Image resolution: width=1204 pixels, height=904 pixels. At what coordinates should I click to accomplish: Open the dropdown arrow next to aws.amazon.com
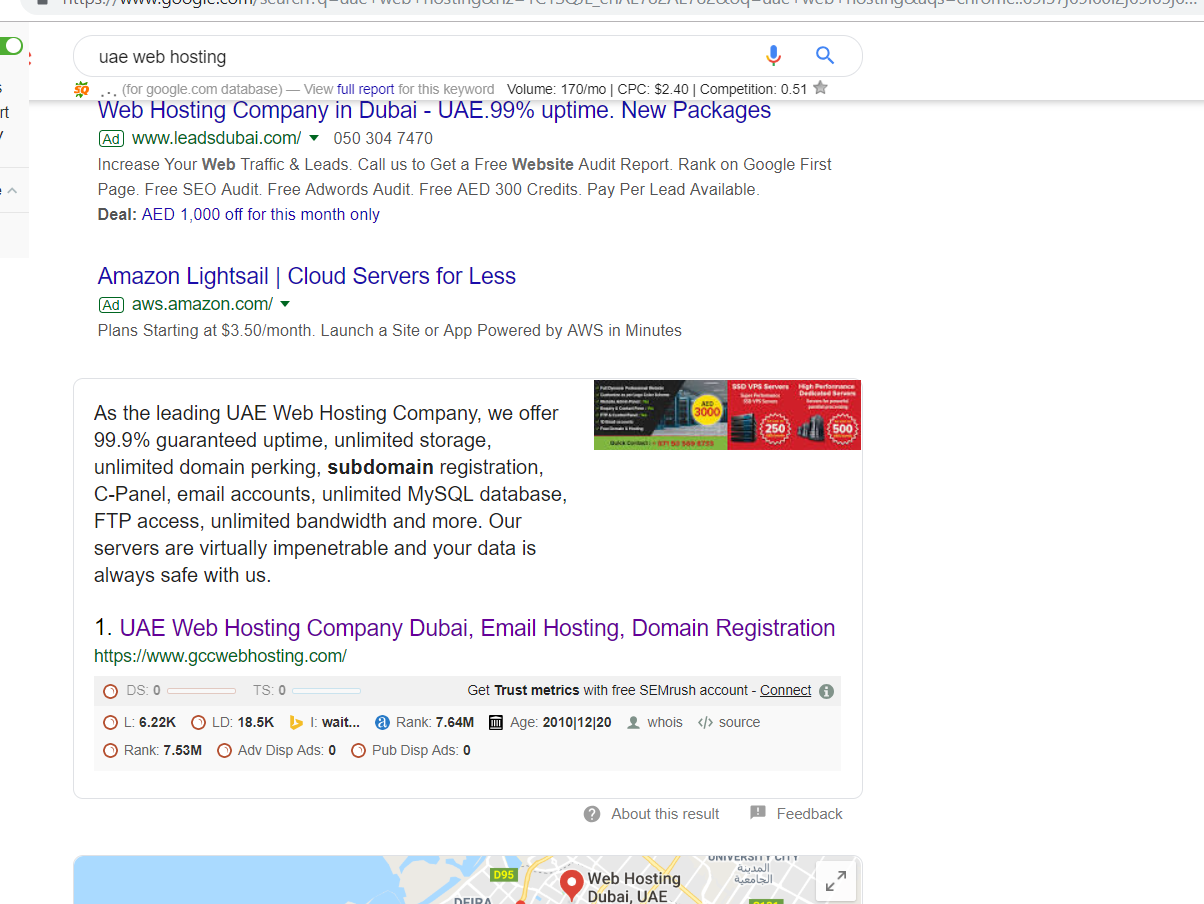coord(285,304)
